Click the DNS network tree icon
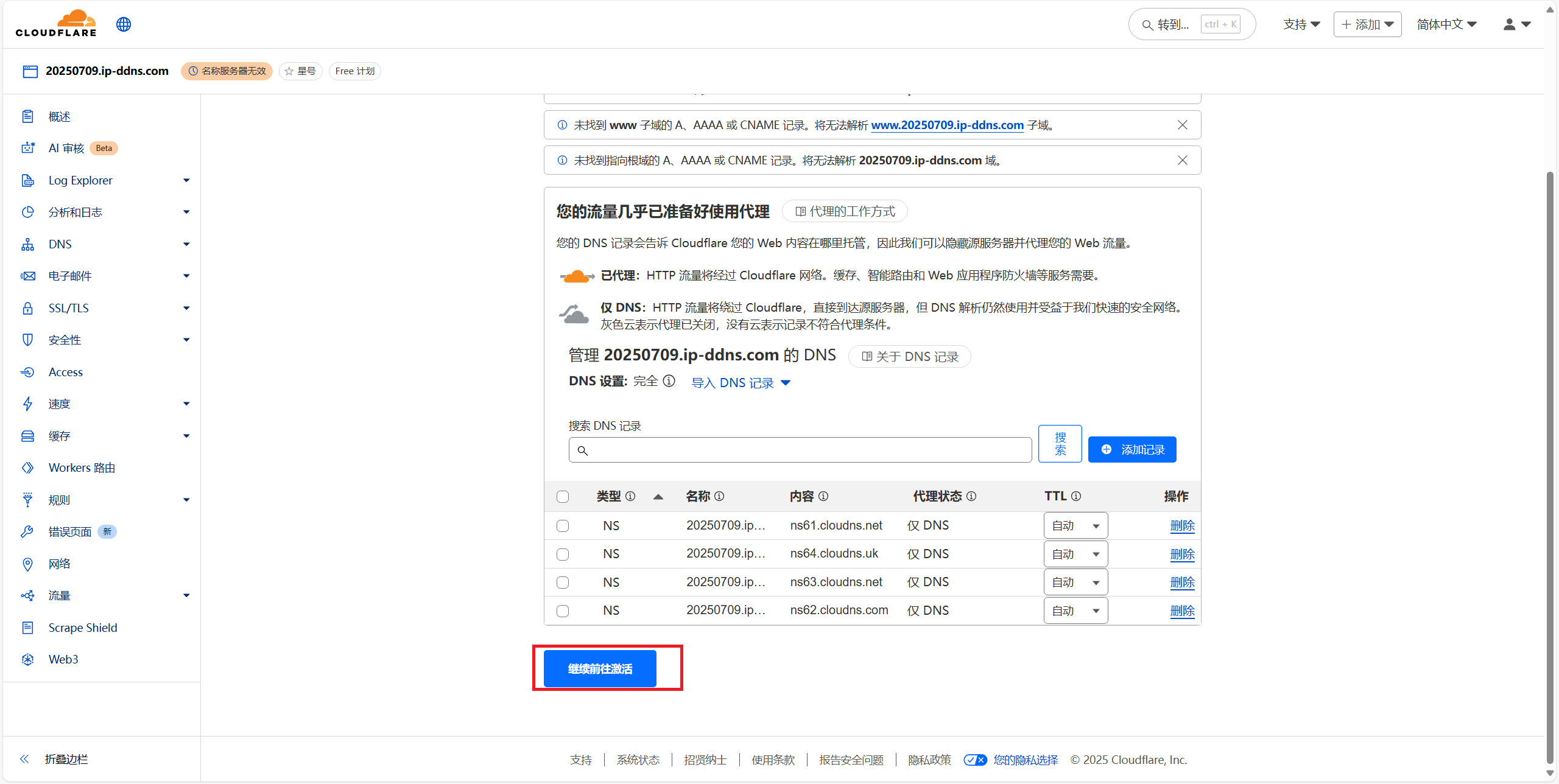1559x784 pixels. click(27, 244)
